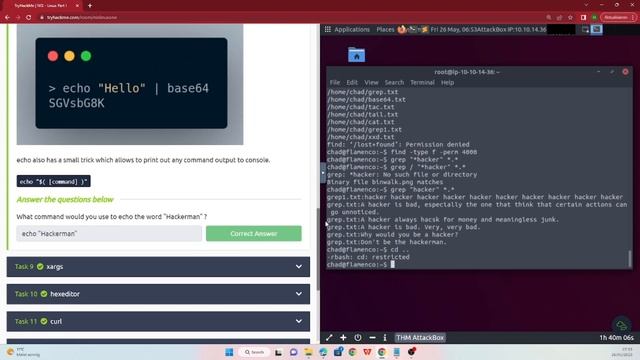
Task: Click the Chrome Update button
Action: coord(618,18)
